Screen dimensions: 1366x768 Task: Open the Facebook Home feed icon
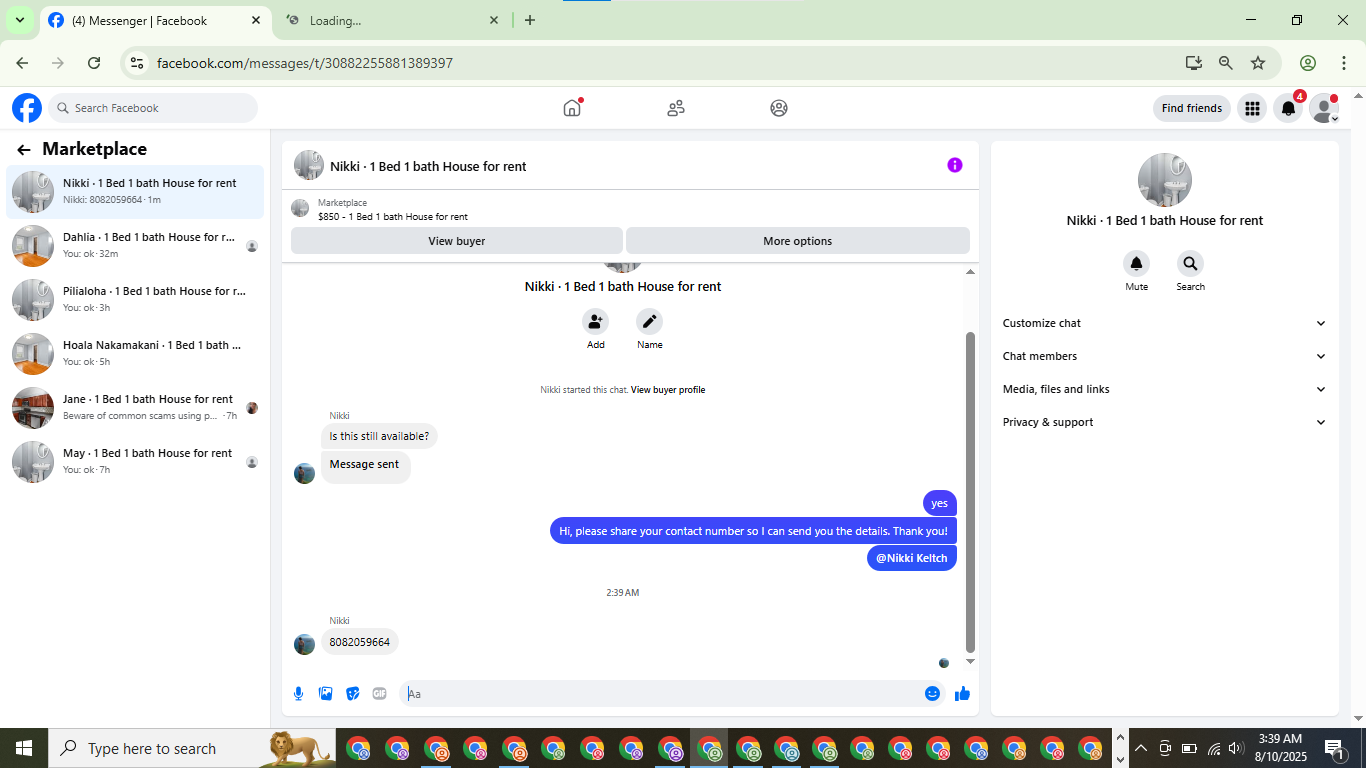pos(572,108)
